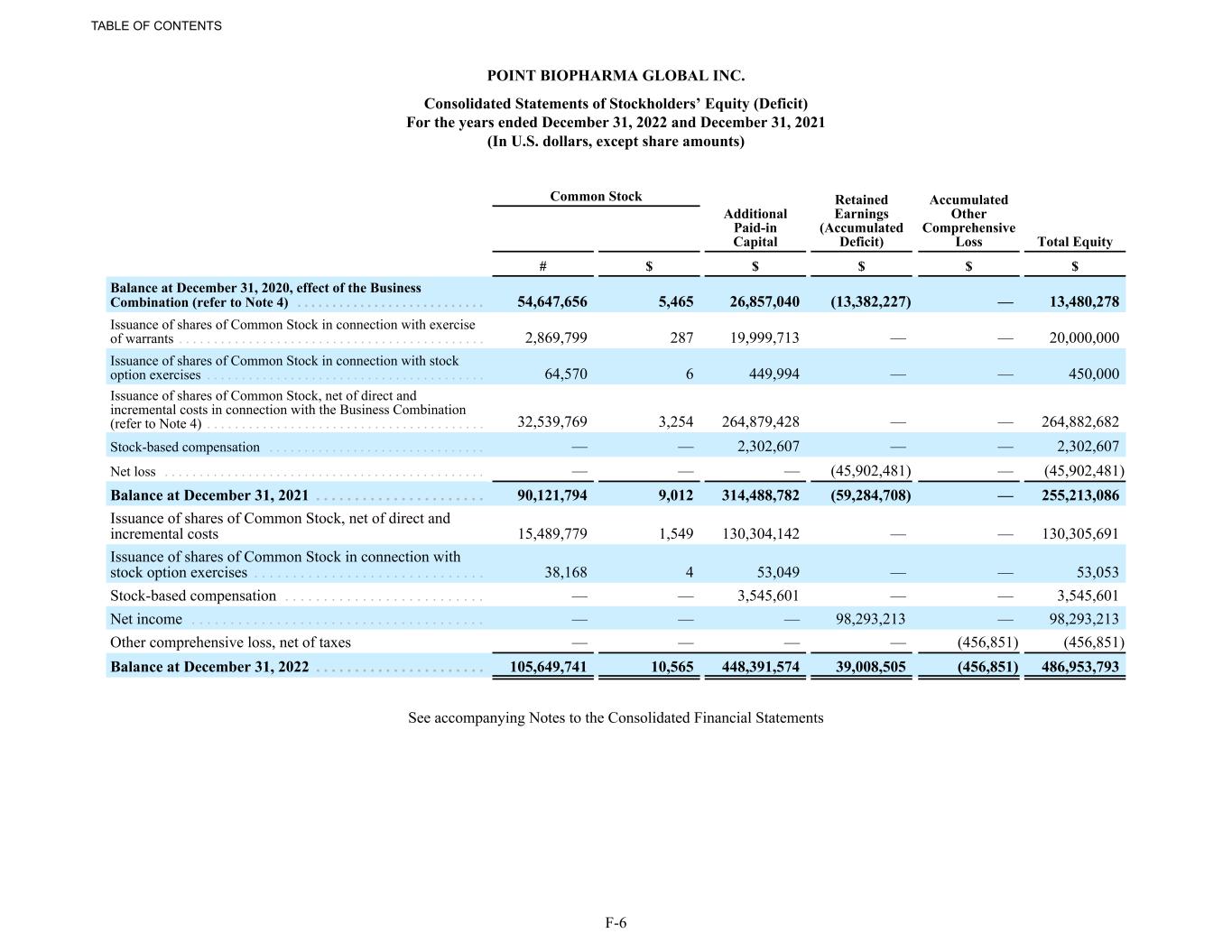1232x952 pixels.
Task: Click the See accompanying Notes footnote text
Action: click(x=616, y=718)
